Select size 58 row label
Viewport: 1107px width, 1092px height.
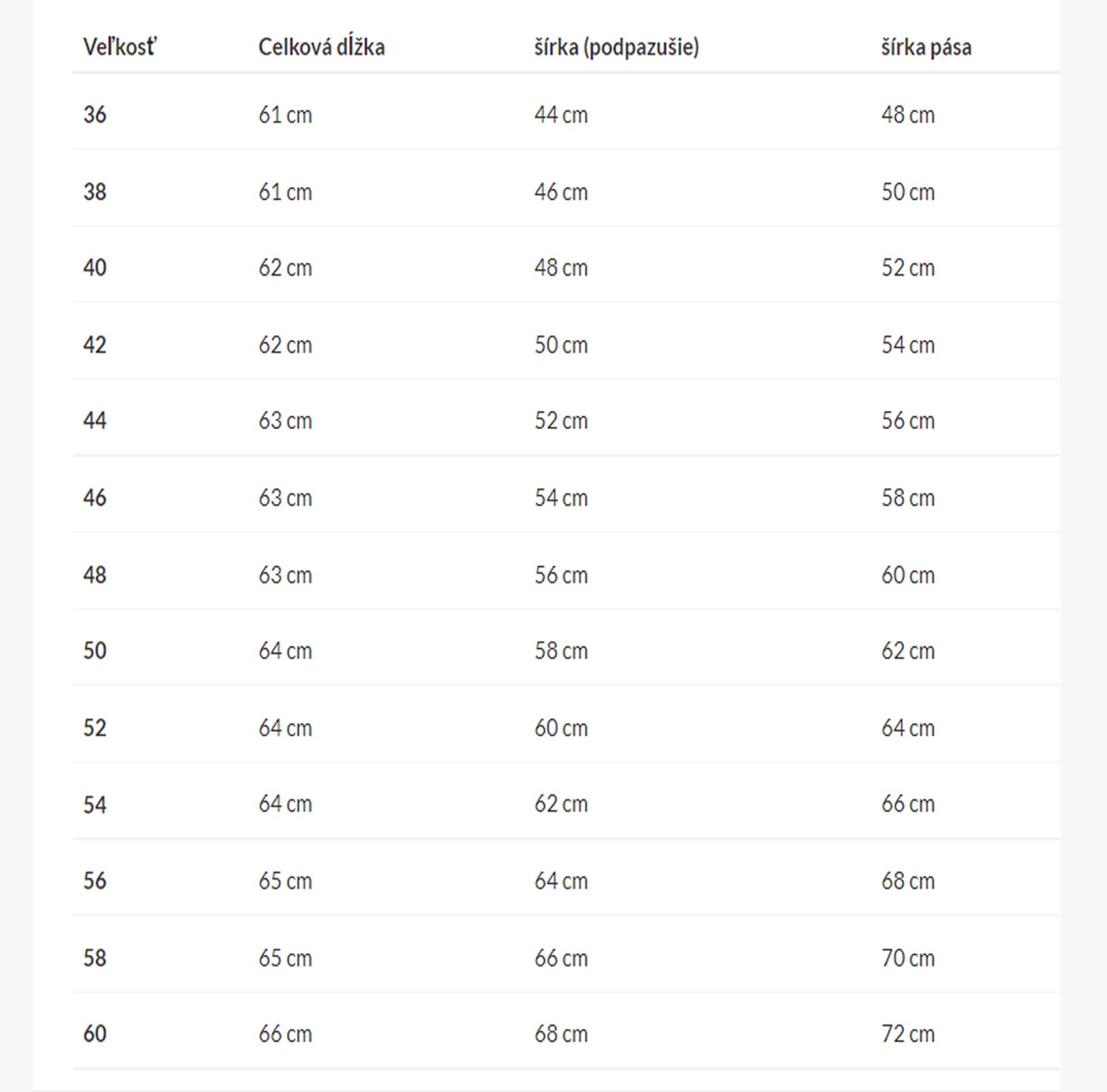click(95, 957)
